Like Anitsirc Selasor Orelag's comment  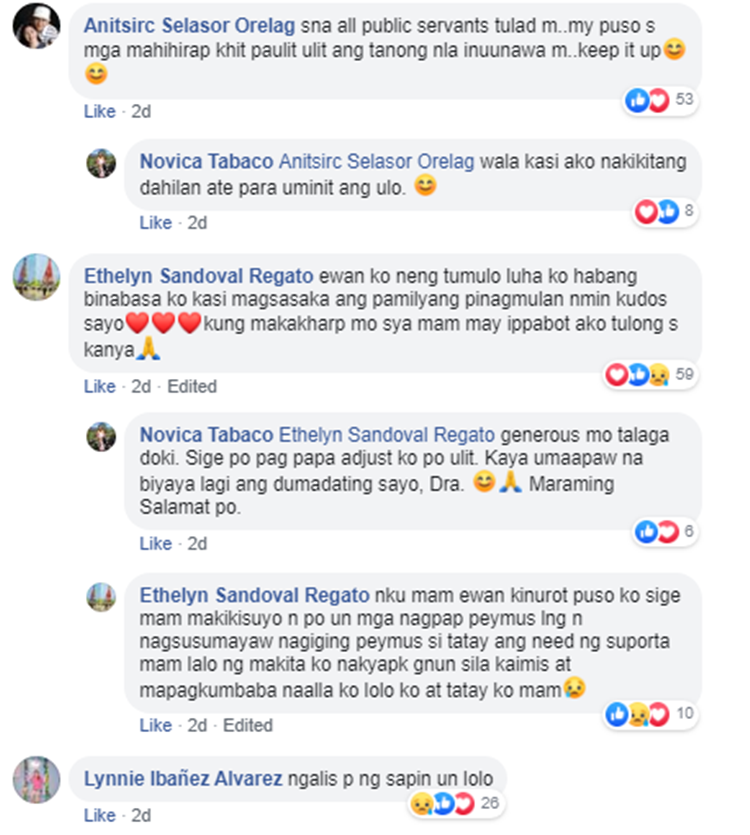[100, 112]
